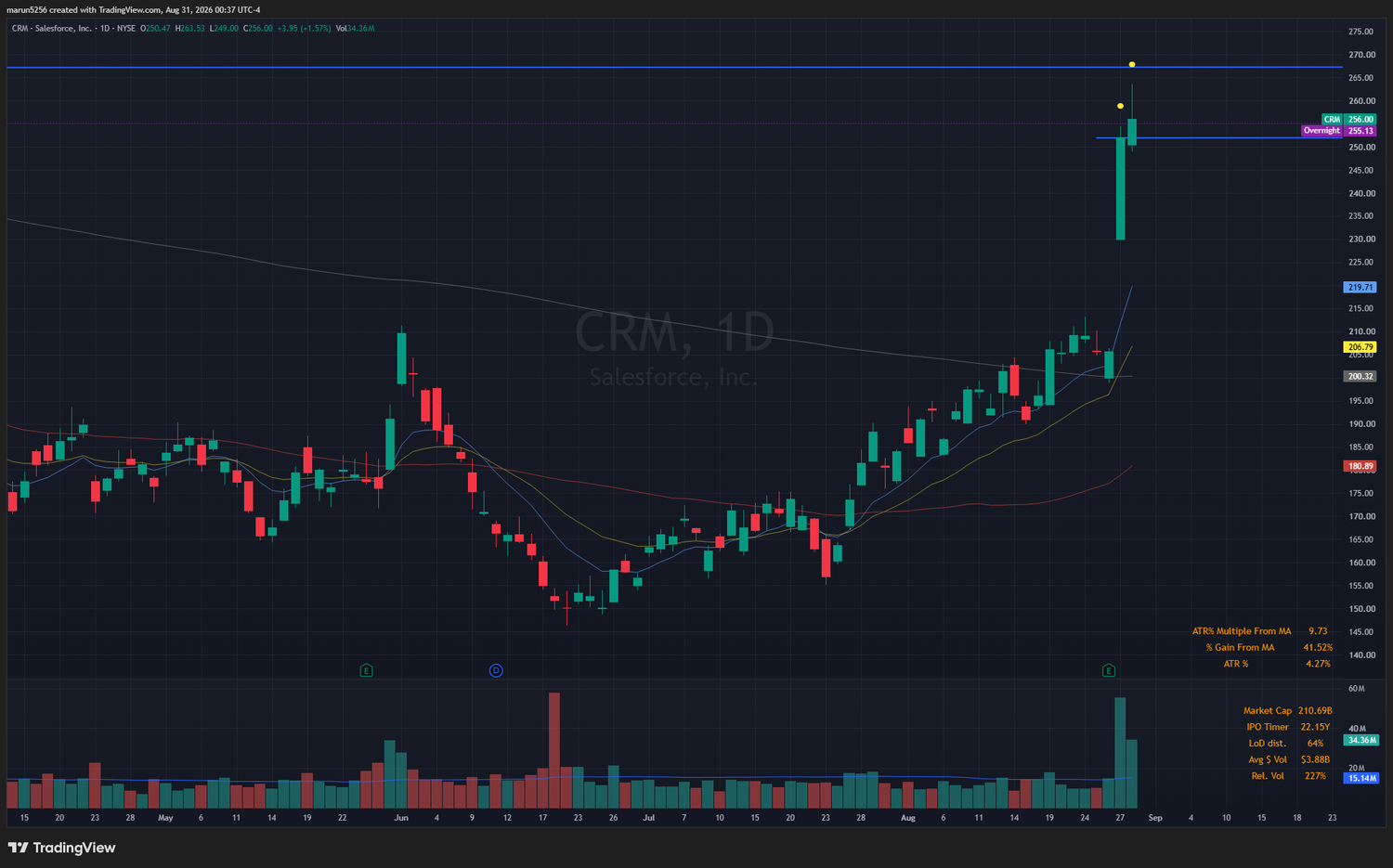Select the Overnight 255.13 price label
Viewport: 1393px width, 868px height.
coord(1339,131)
